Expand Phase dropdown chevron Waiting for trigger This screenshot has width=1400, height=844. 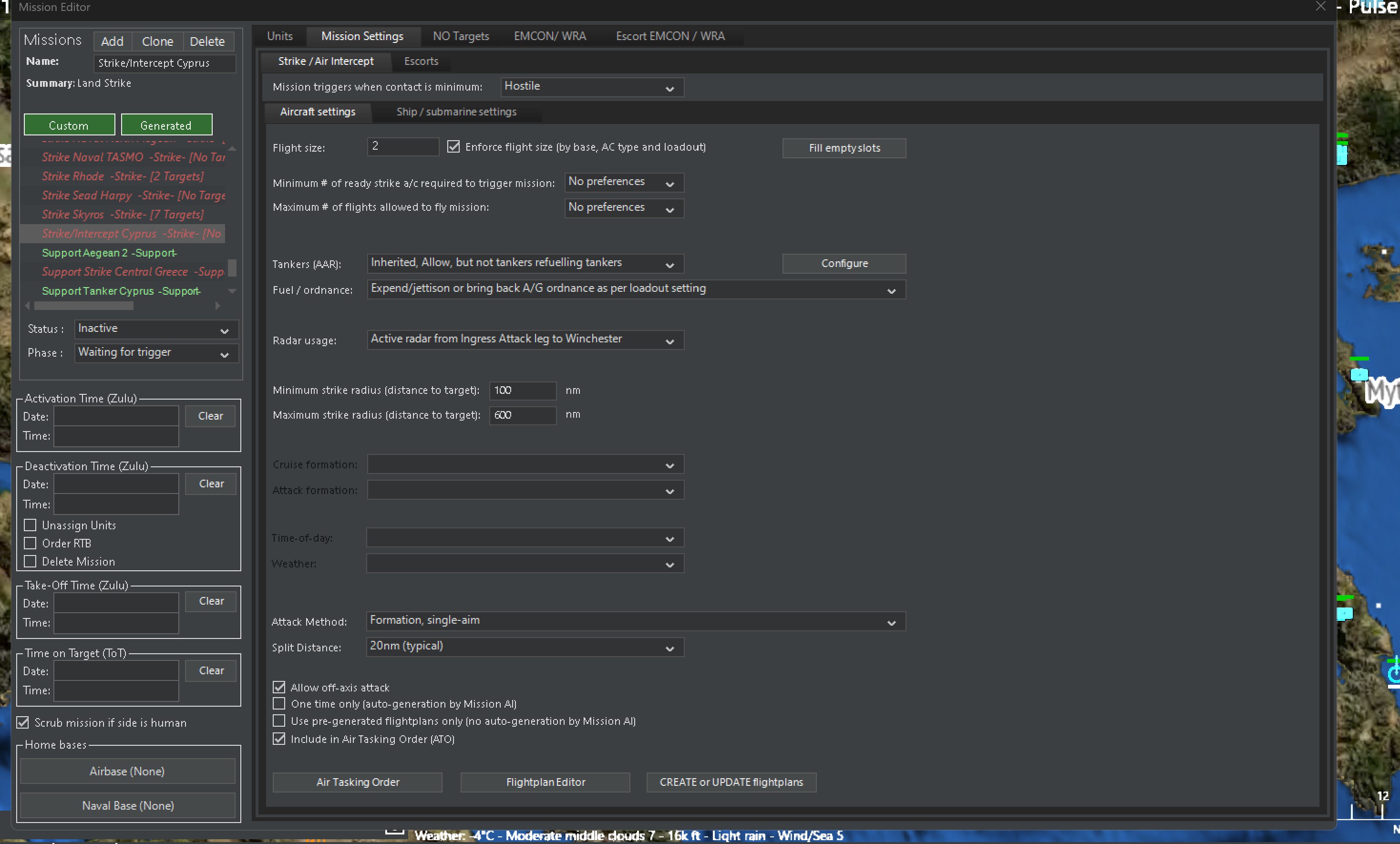point(225,354)
